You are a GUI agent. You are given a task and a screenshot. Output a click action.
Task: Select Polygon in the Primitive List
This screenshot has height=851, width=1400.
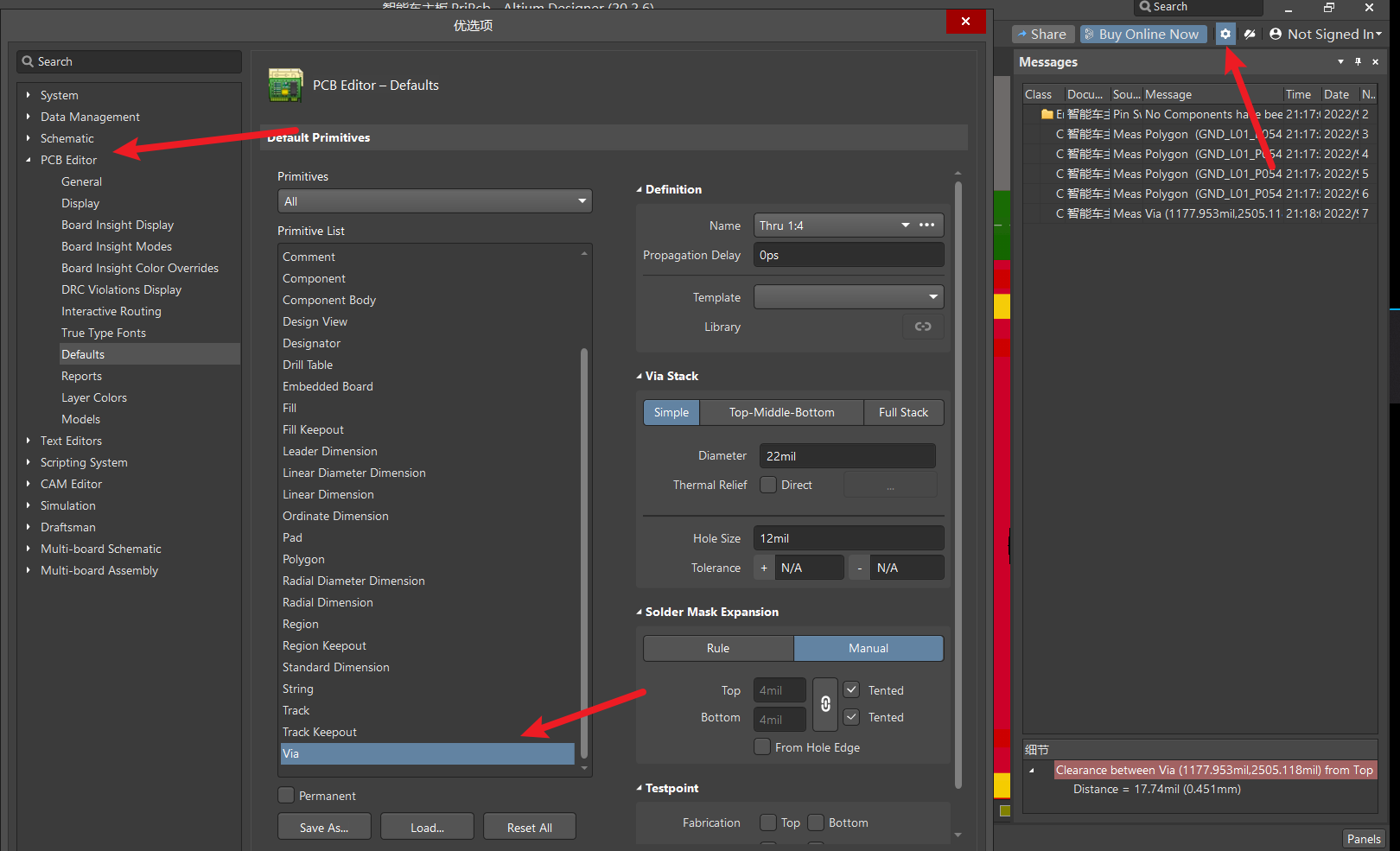click(x=303, y=559)
